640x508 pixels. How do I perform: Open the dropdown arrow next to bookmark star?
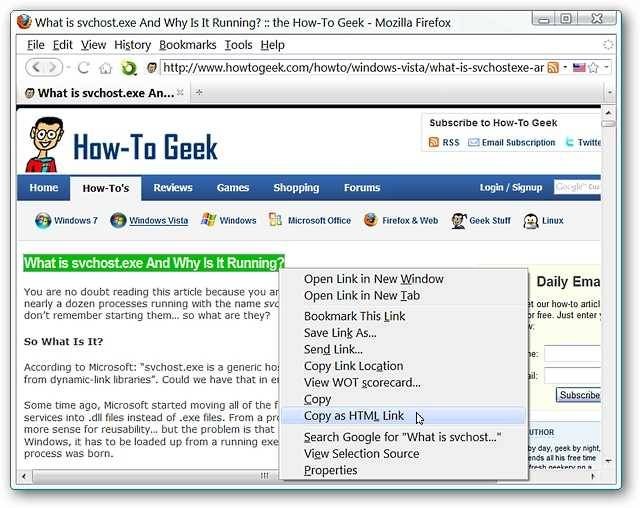point(606,67)
